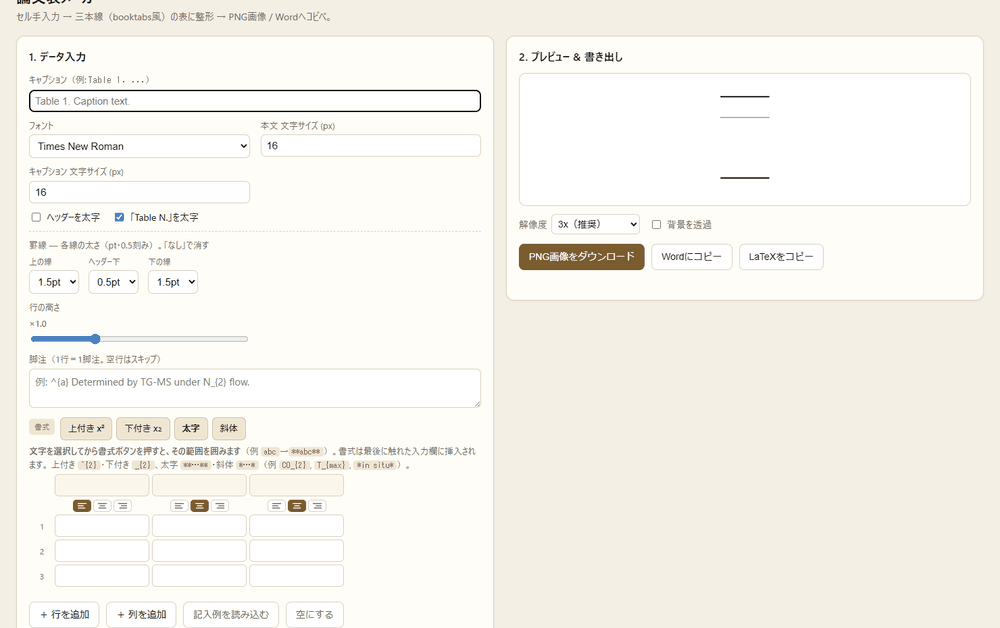This screenshot has width=1000, height=628.
Task: Focus first column header cell
Action: click(102, 485)
